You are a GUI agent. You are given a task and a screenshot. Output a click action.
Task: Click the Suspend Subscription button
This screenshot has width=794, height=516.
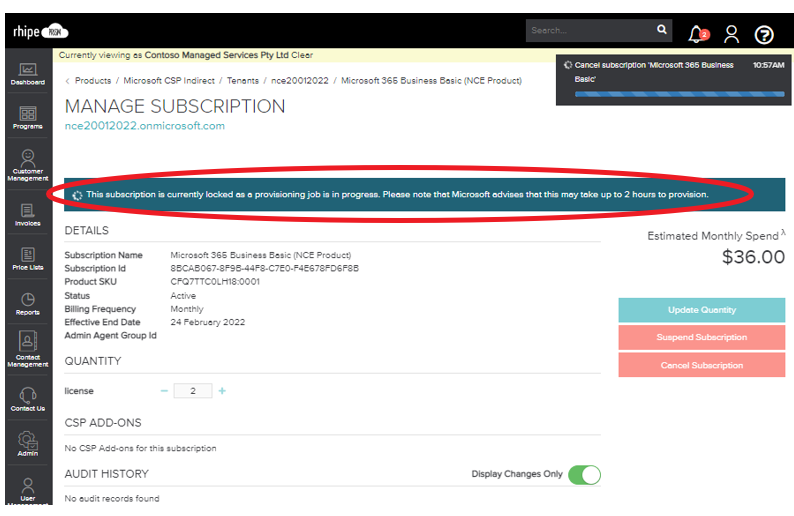click(x=701, y=337)
